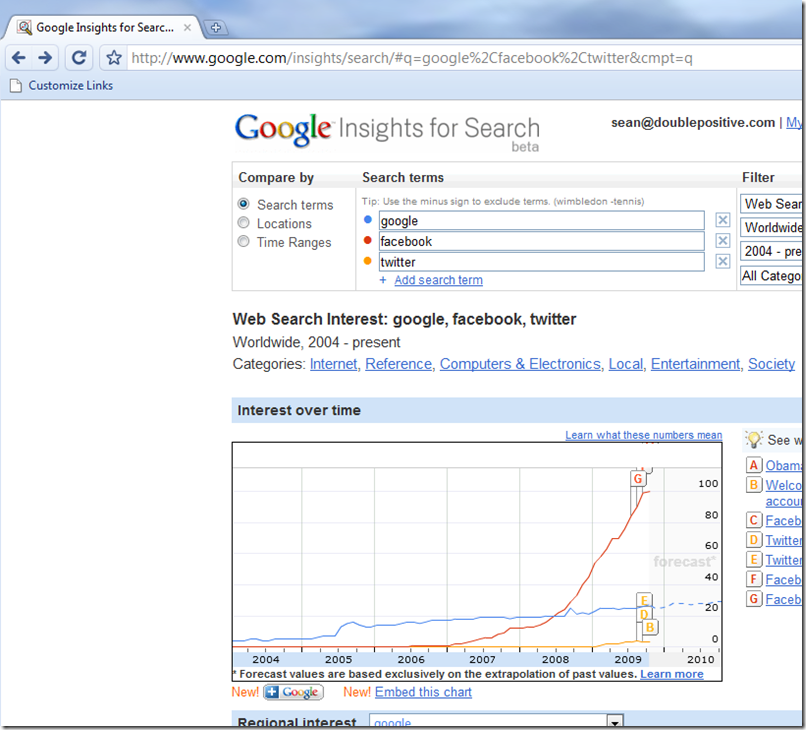Open the Twitter headline beside letter D
Screen dimensions: 806x730
[783, 540]
